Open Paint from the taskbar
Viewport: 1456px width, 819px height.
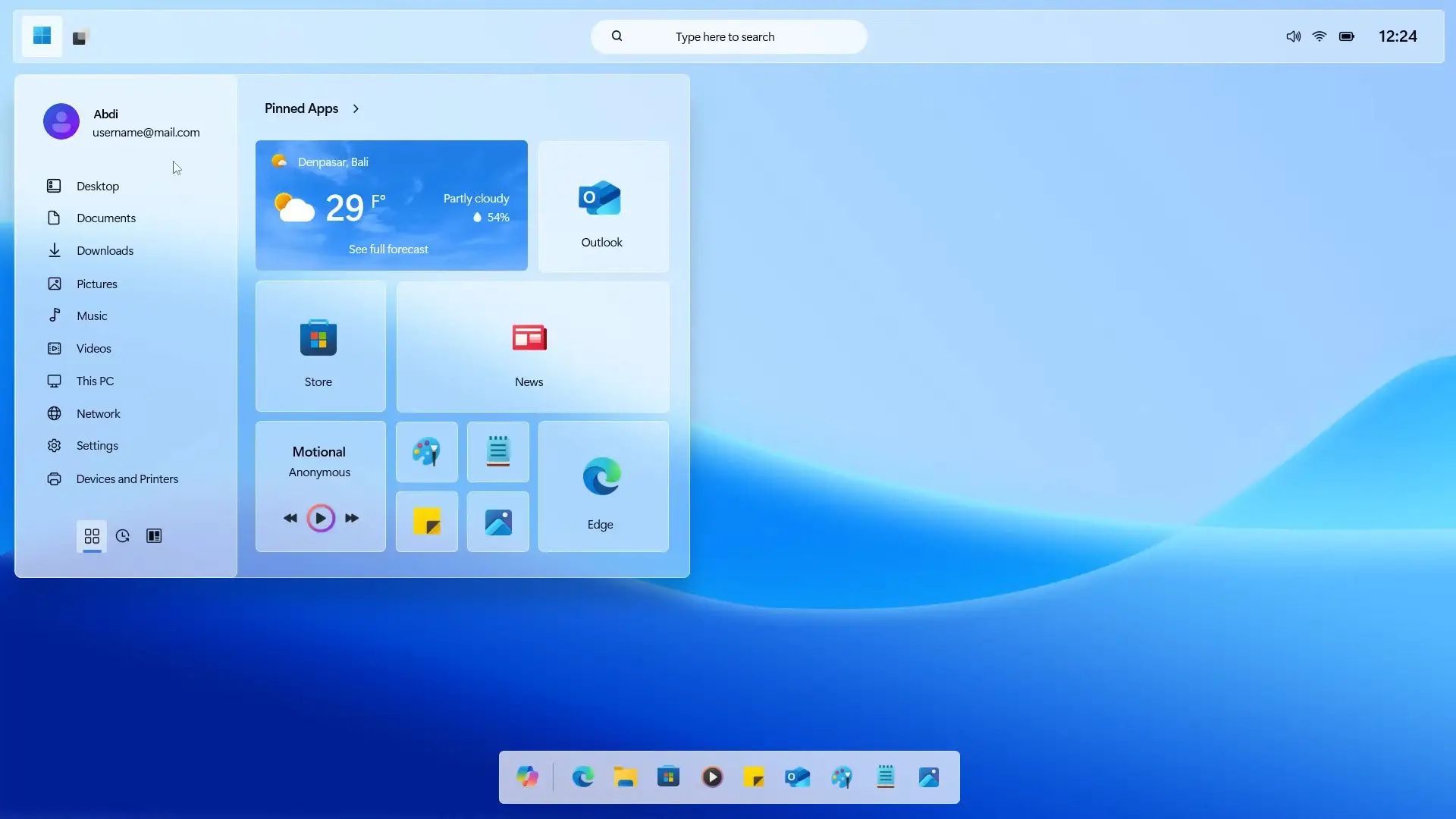tap(842, 777)
